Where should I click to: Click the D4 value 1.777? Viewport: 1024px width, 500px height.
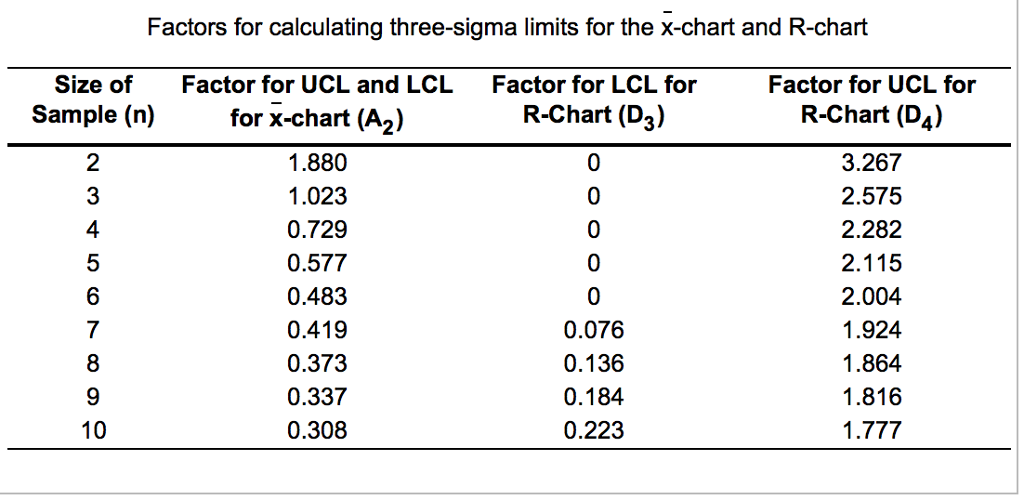(x=871, y=430)
